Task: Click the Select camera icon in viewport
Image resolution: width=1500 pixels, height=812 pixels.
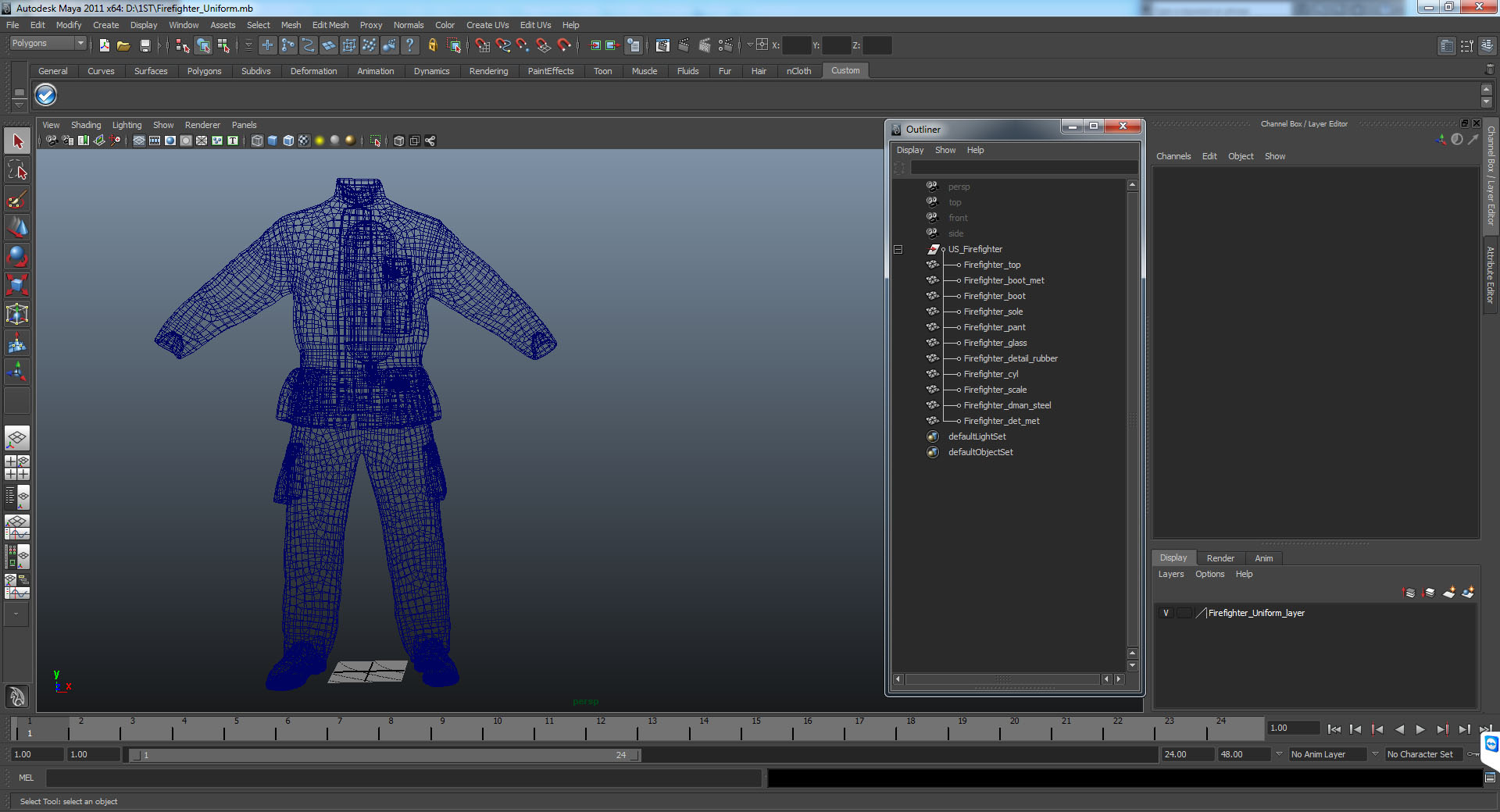Action: [52, 141]
